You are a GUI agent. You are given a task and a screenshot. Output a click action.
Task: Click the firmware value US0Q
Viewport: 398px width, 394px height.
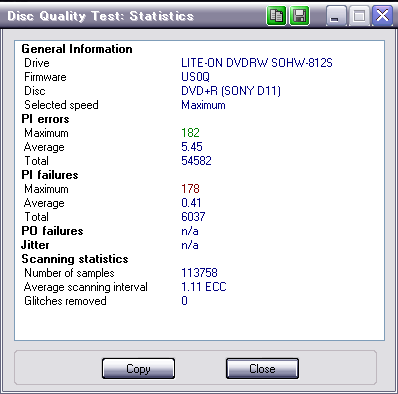click(x=195, y=77)
